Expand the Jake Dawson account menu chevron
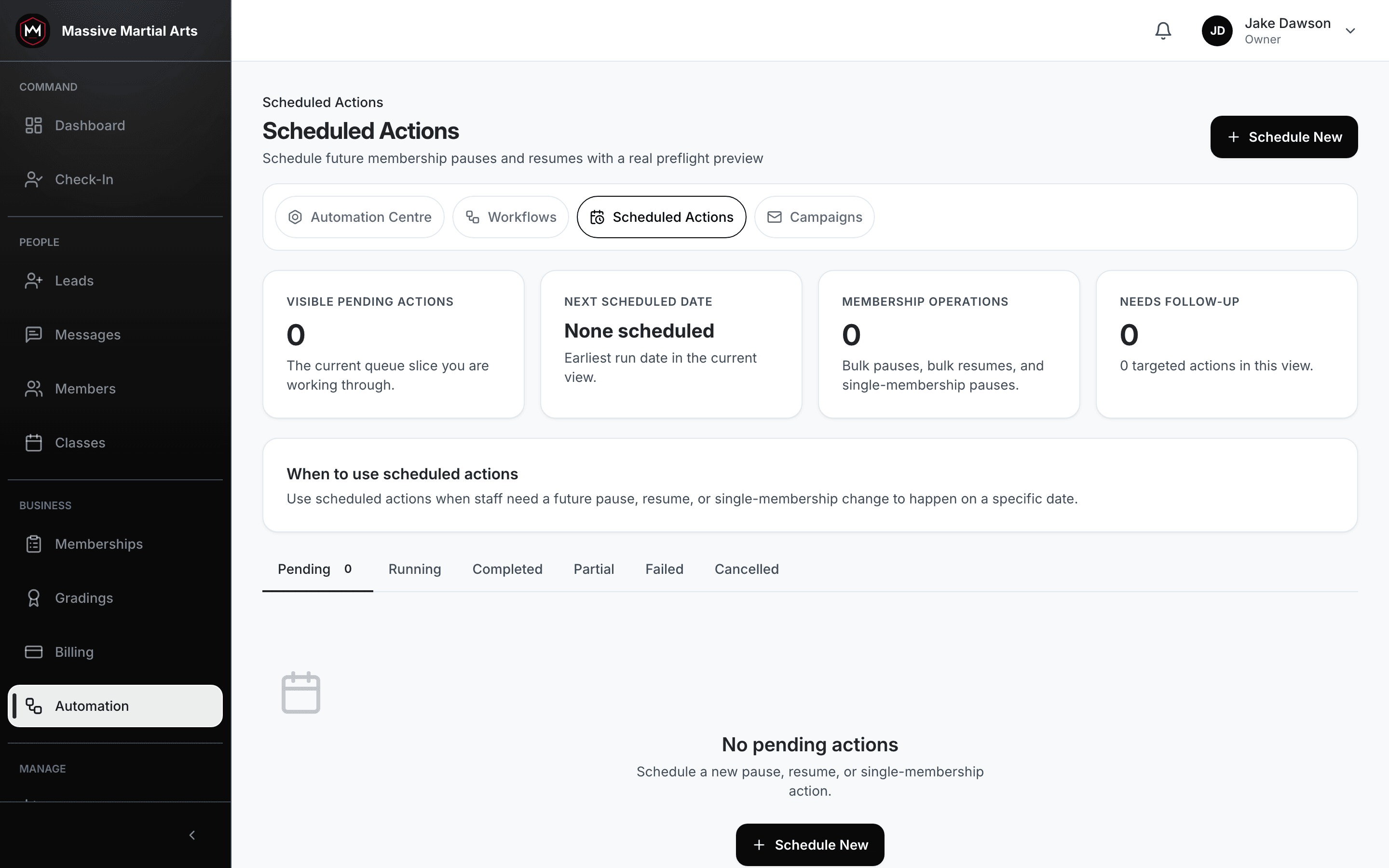 pos(1350,31)
